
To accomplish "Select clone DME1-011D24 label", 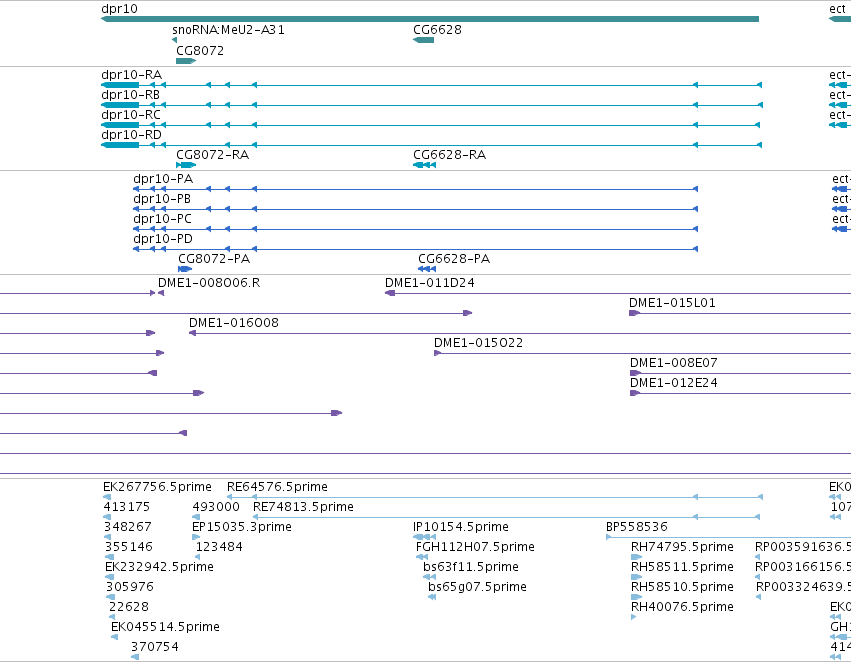I will 430,283.
